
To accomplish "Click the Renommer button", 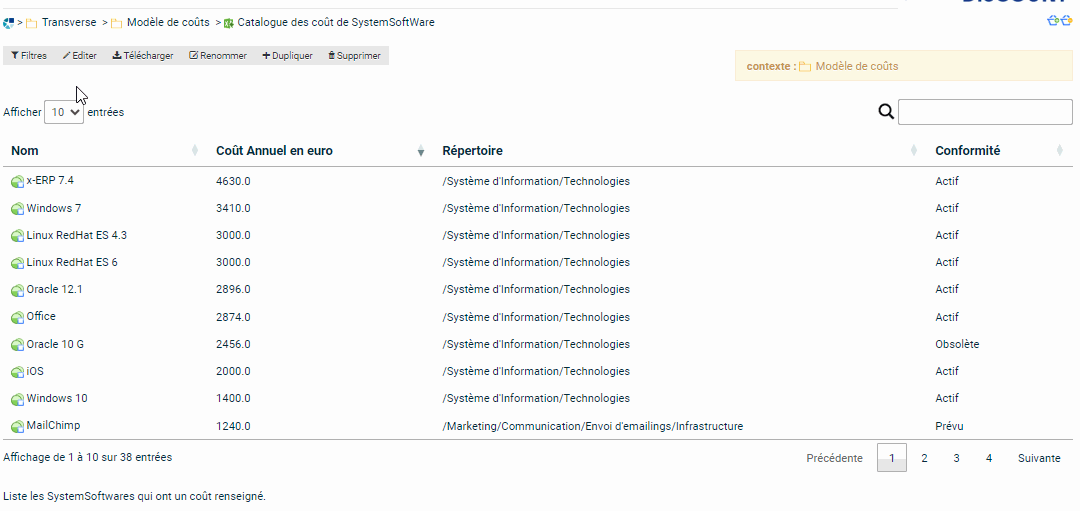I will tap(218, 56).
